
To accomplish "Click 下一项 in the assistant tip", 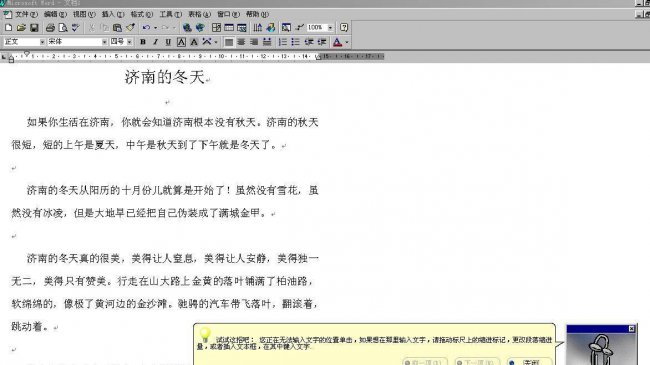I will coord(477,362).
